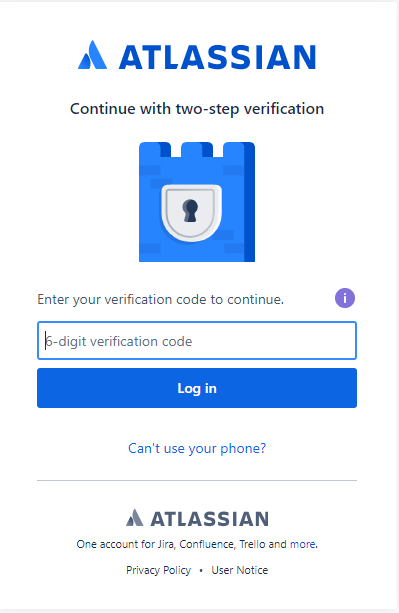399x613 pixels.
Task: Click the castle's right battlement
Action: click(239, 151)
